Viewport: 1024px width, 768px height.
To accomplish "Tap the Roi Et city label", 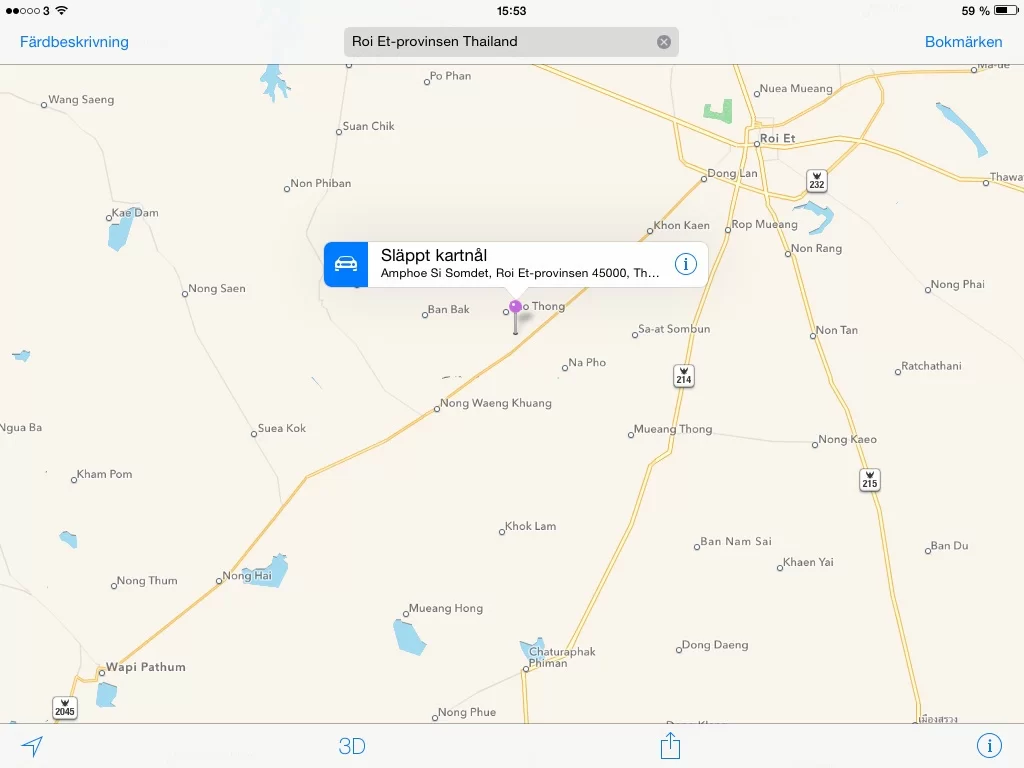I will point(777,138).
